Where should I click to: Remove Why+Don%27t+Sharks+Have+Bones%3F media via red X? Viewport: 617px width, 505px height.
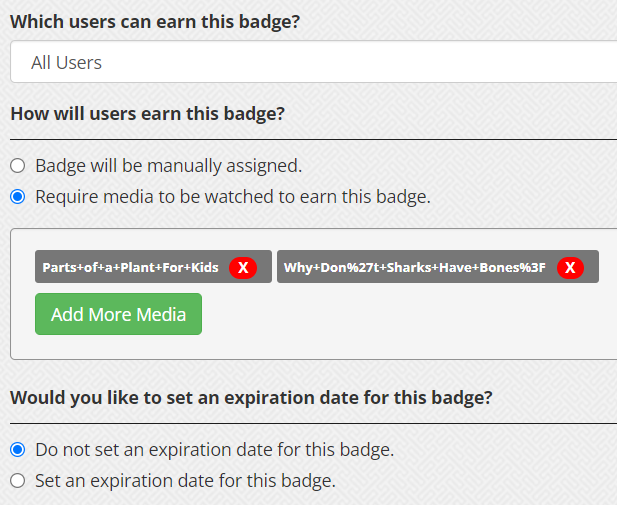[x=570, y=268]
